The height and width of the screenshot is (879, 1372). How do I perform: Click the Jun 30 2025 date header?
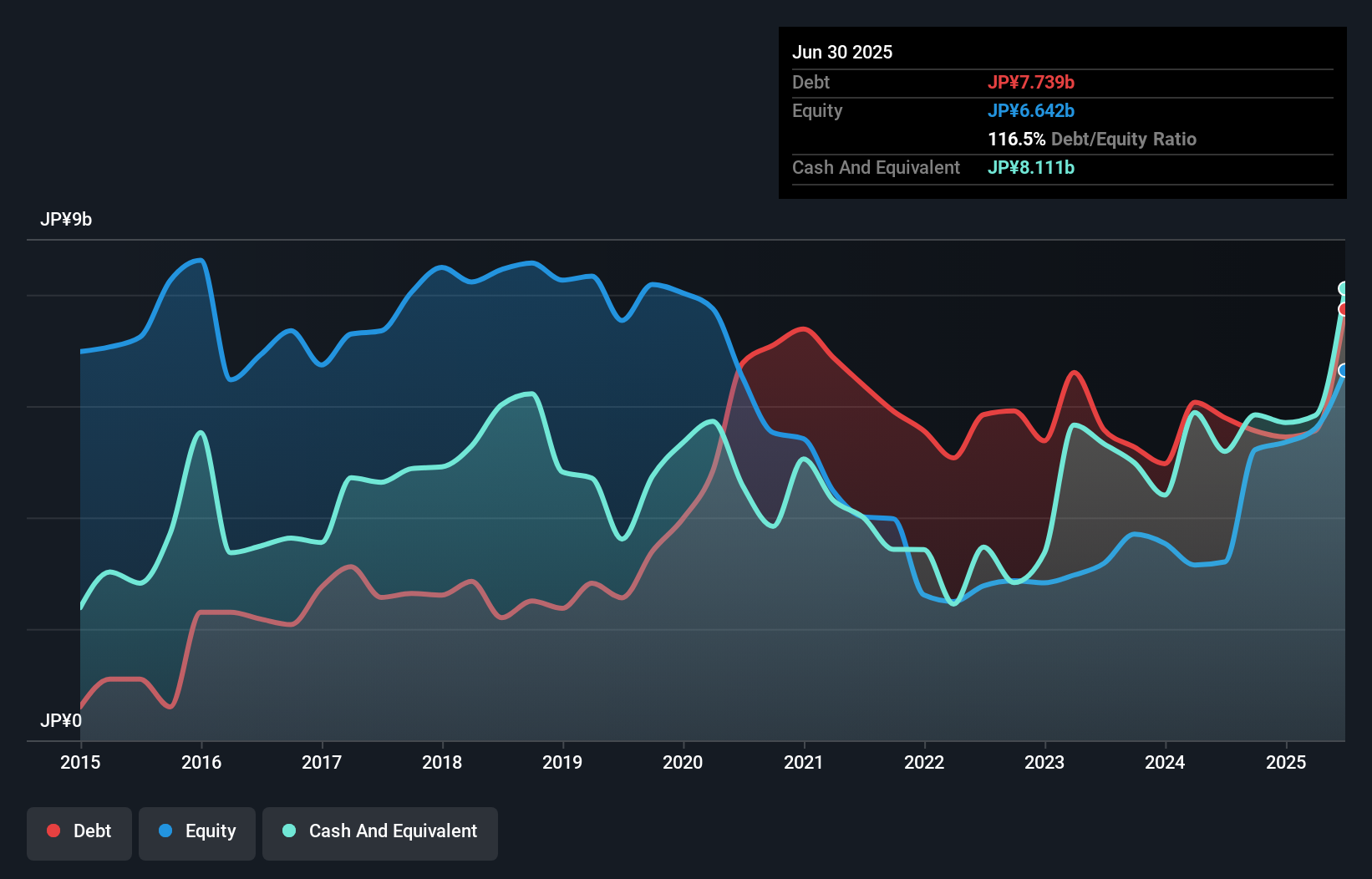[x=843, y=52]
